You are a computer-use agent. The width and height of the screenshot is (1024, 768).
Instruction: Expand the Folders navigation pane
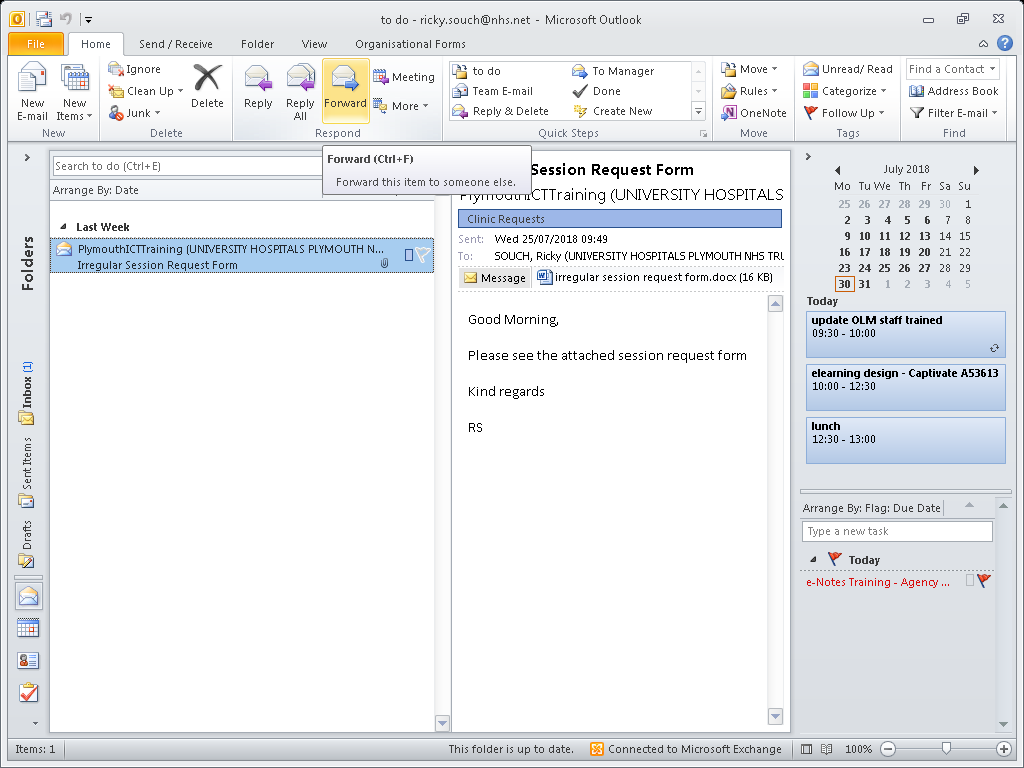27,157
